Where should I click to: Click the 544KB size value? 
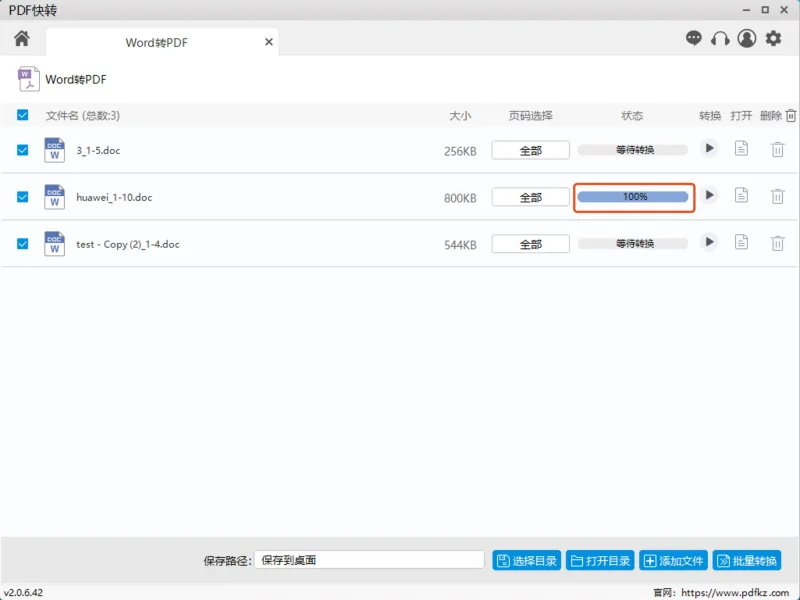click(460, 245)
